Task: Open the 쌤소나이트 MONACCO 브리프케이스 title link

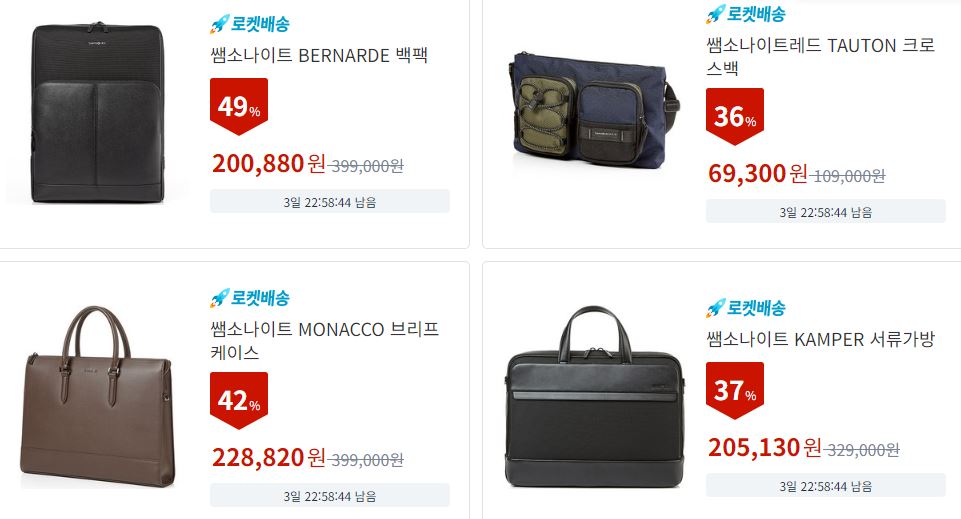Action: (325, 340)
